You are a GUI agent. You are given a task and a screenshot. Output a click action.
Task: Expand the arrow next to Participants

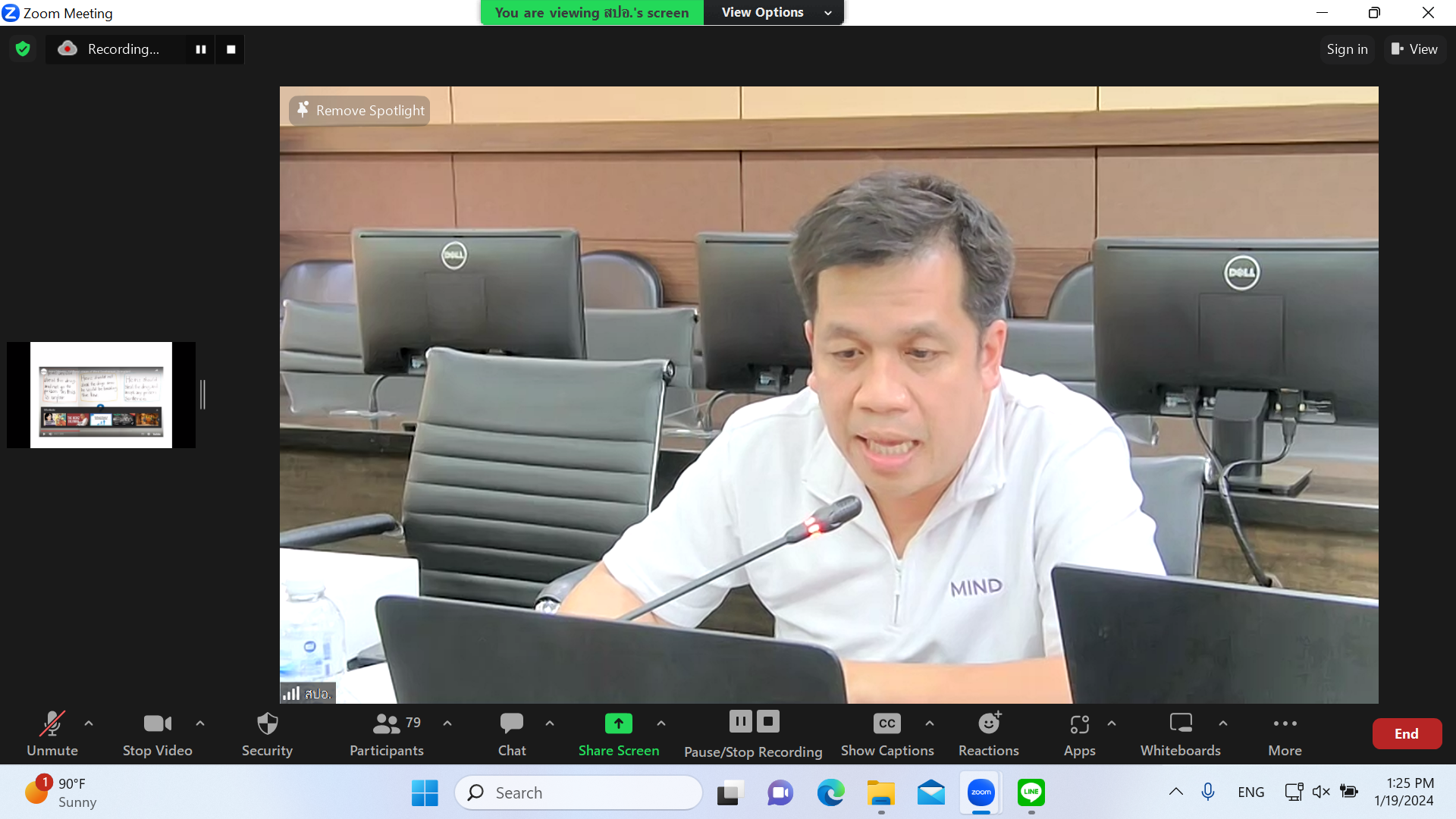447,723
